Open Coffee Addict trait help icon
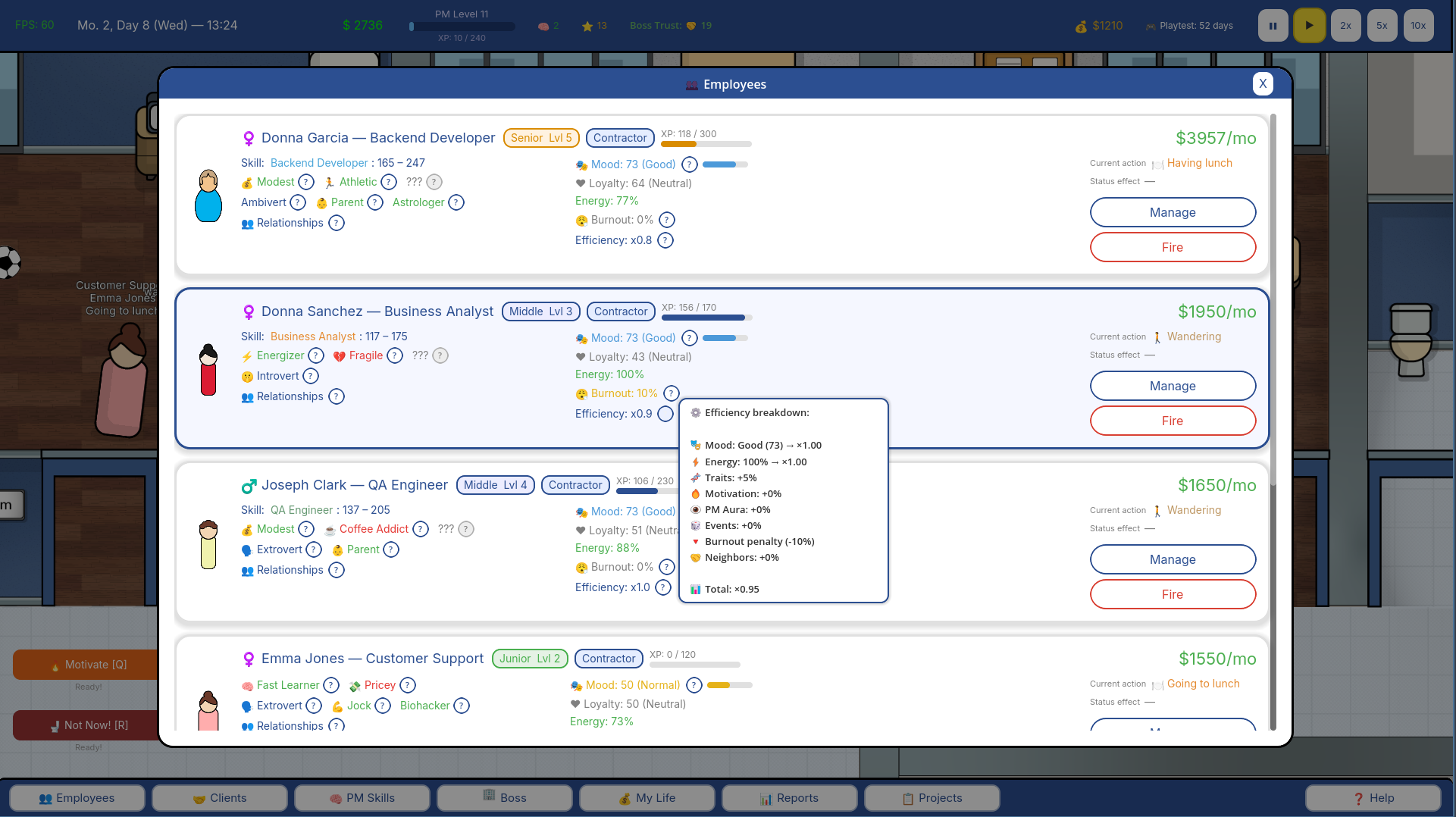The image size is (1456, 817). tap(421, 529)
